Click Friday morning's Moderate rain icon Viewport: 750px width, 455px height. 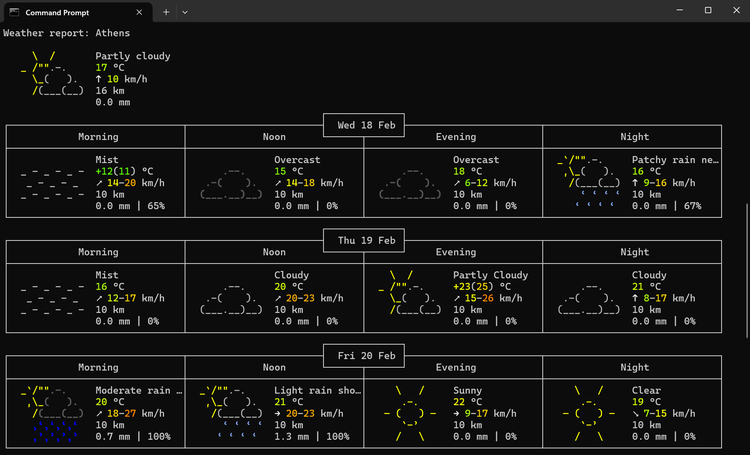point(53,412)
